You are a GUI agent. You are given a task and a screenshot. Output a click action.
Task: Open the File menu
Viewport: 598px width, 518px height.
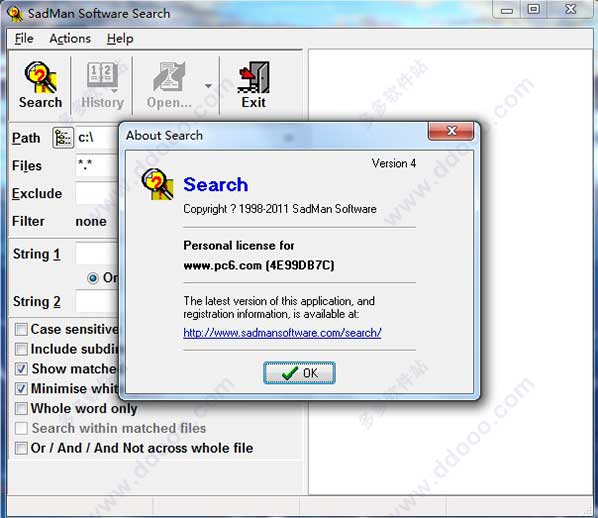(24, 39)
